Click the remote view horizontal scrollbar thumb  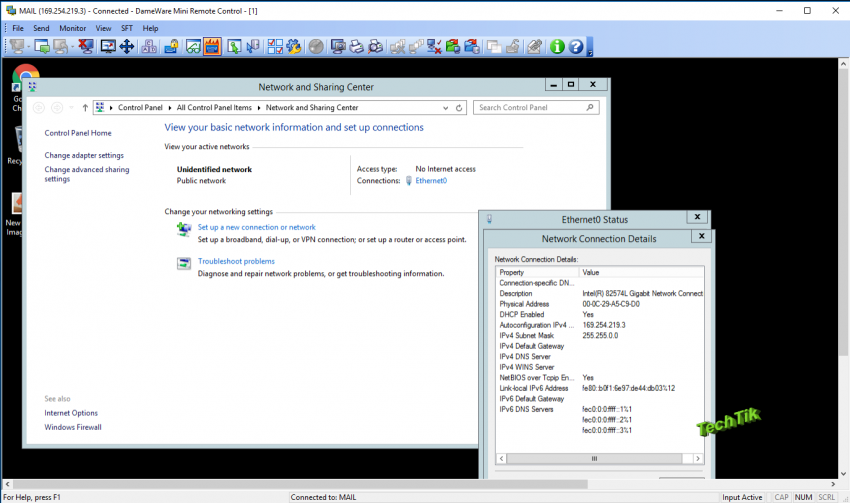tap(300, 484)
